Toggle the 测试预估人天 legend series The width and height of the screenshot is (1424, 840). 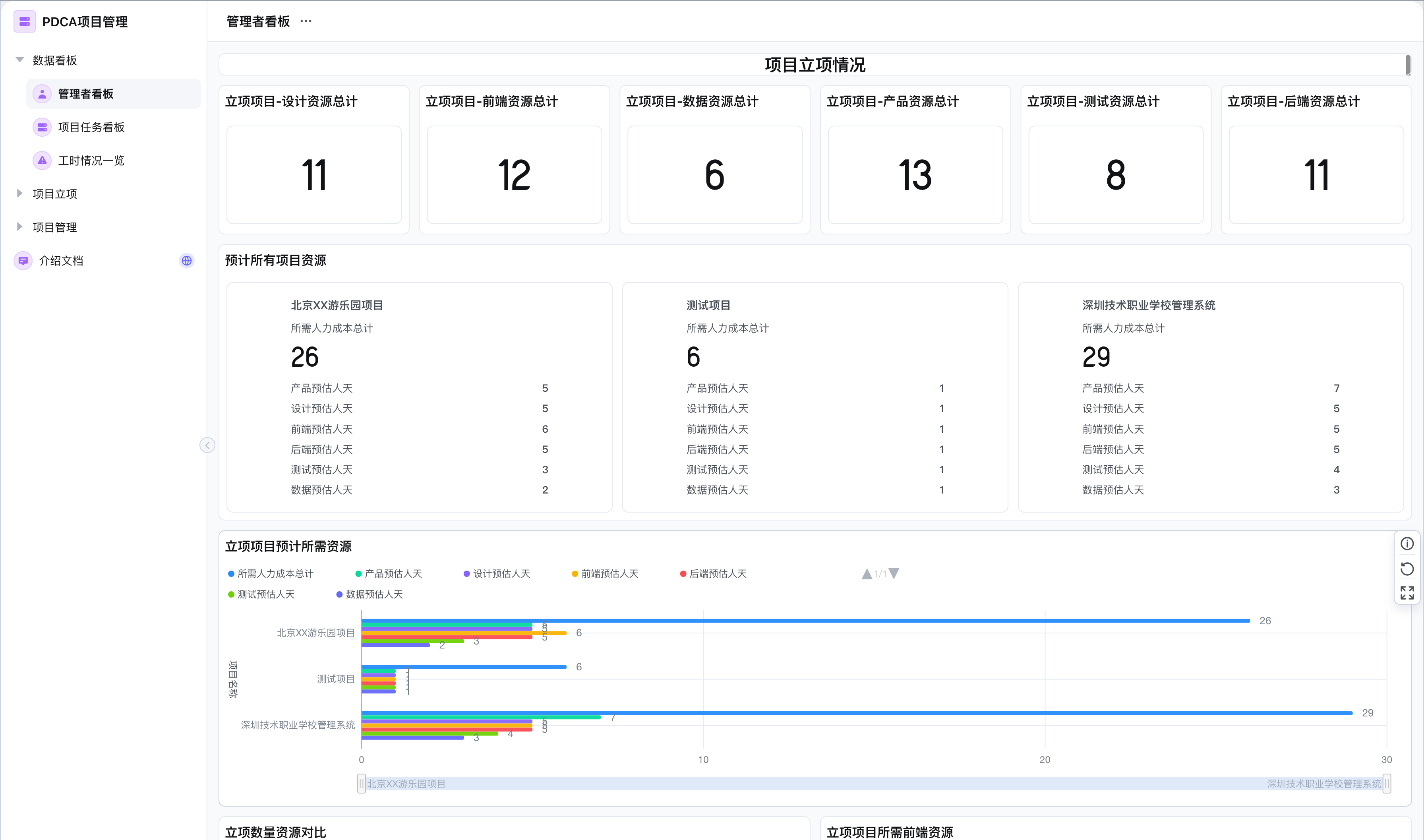(x=261, y=594)
